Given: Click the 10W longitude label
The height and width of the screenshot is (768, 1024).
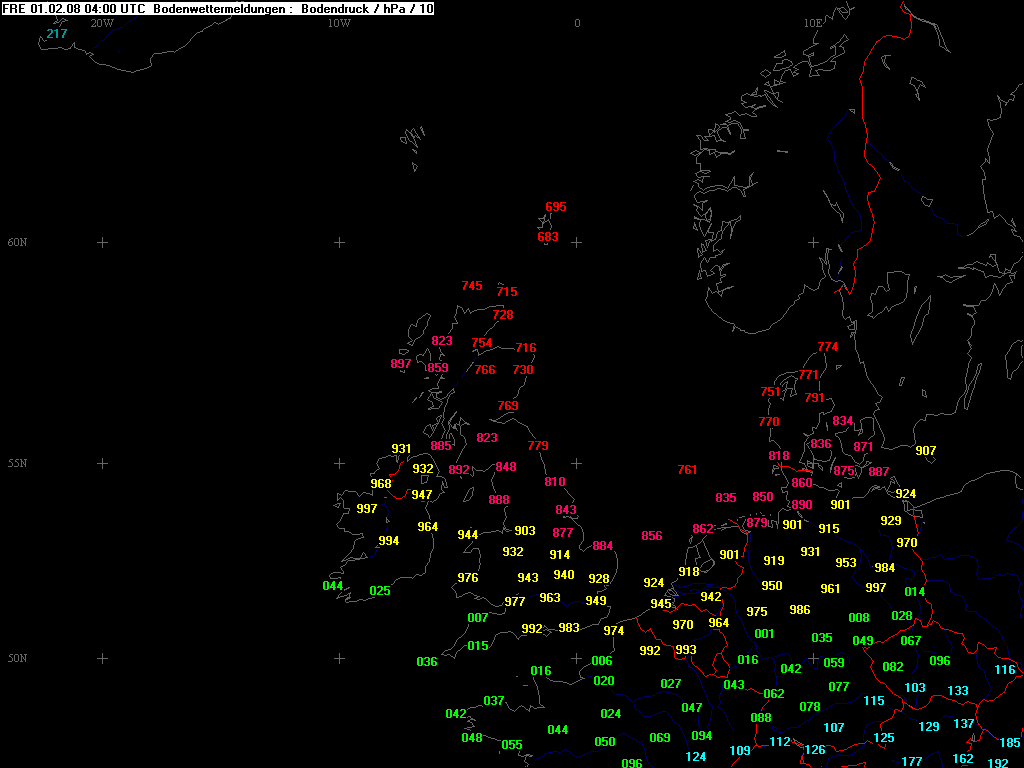Looking at the screenshot, I should [x=339, y=23].
